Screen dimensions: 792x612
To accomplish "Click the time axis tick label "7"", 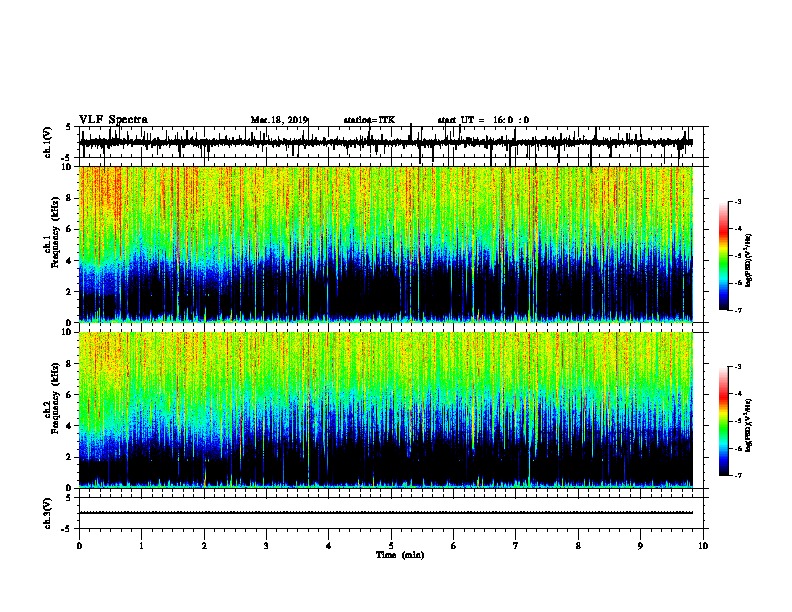I will click(516, 546).
